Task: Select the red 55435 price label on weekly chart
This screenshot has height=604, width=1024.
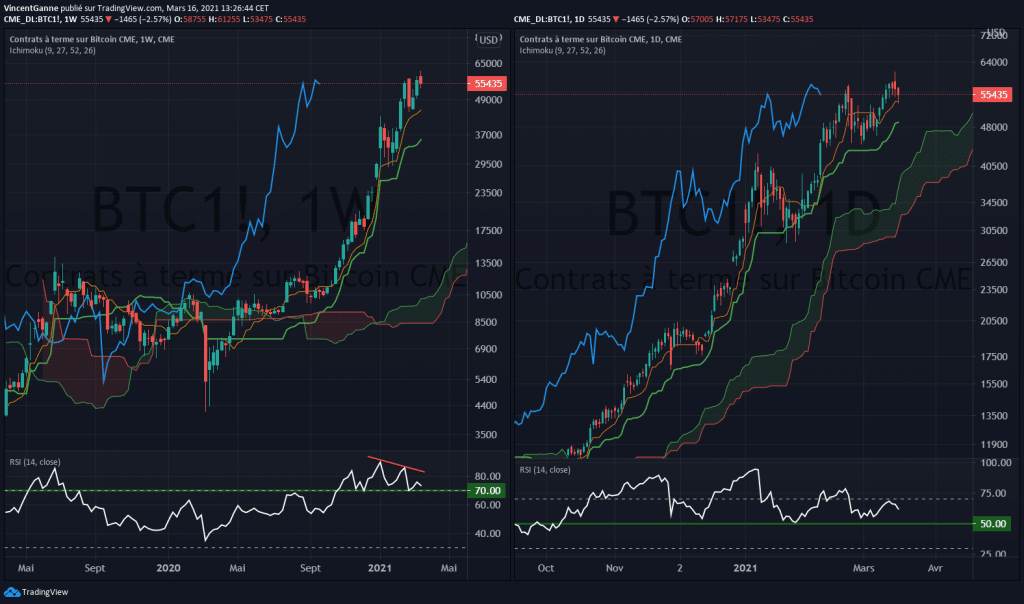Action: [489, 85]
